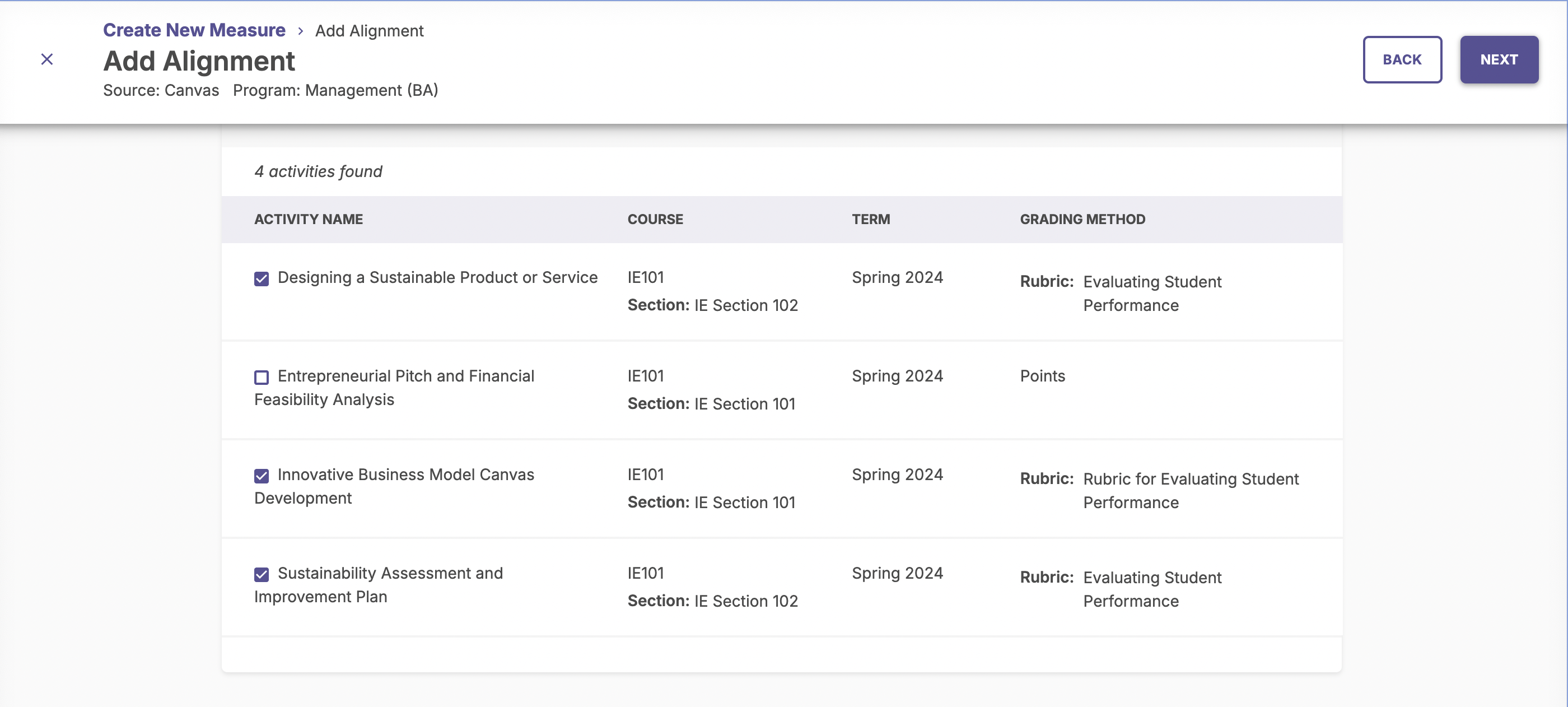Close the Add Alignment dialog with X
Screen dimensions: 1568x707
47,59
